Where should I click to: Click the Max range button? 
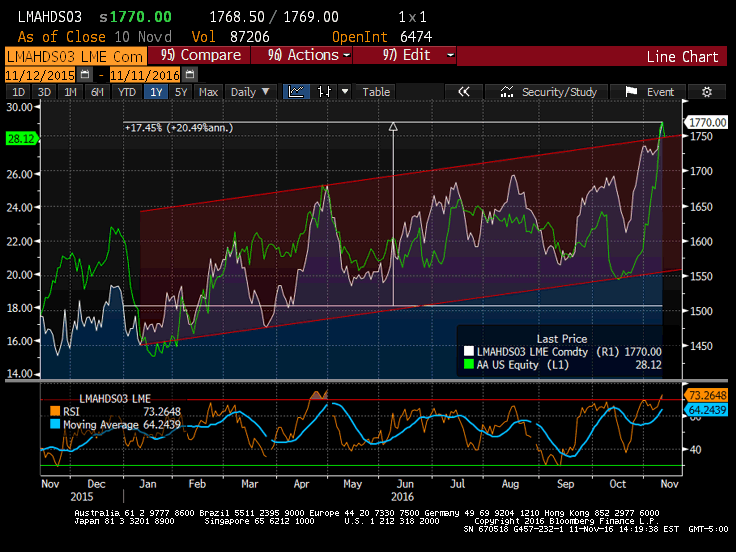point(208,92)
